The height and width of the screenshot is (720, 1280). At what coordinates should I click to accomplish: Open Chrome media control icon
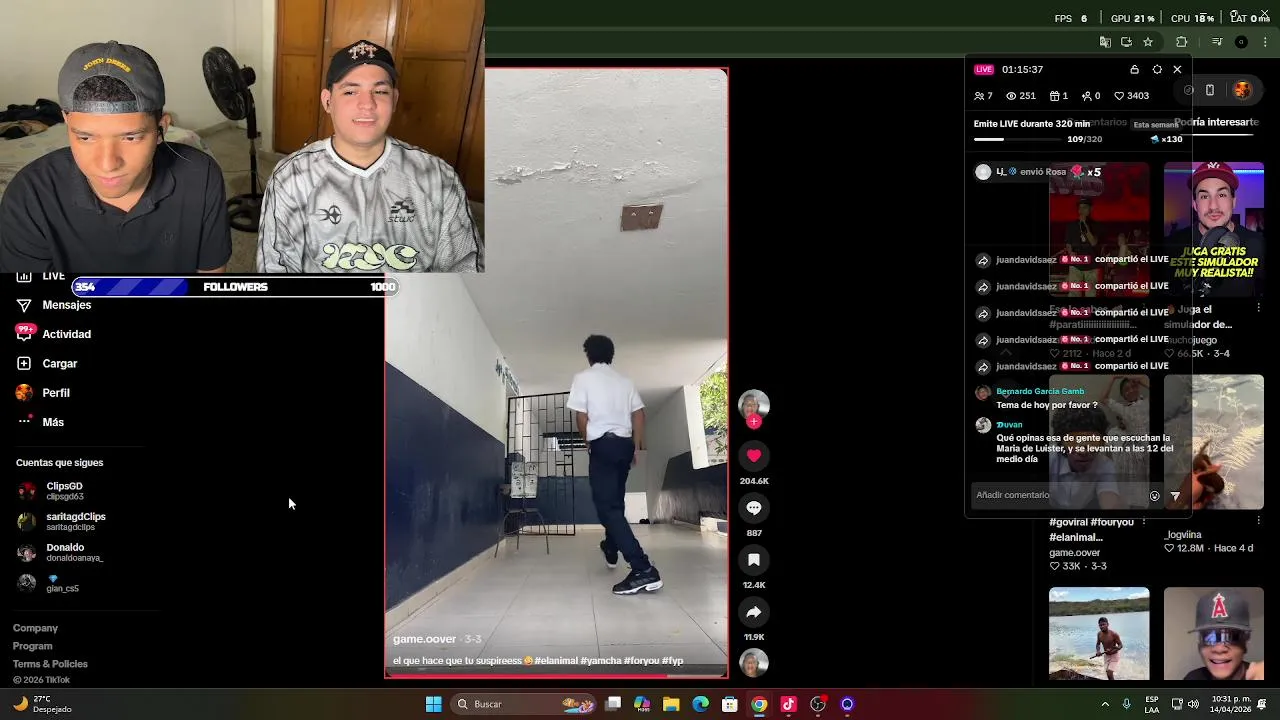pyautogui.click(x=1217, y=42)
